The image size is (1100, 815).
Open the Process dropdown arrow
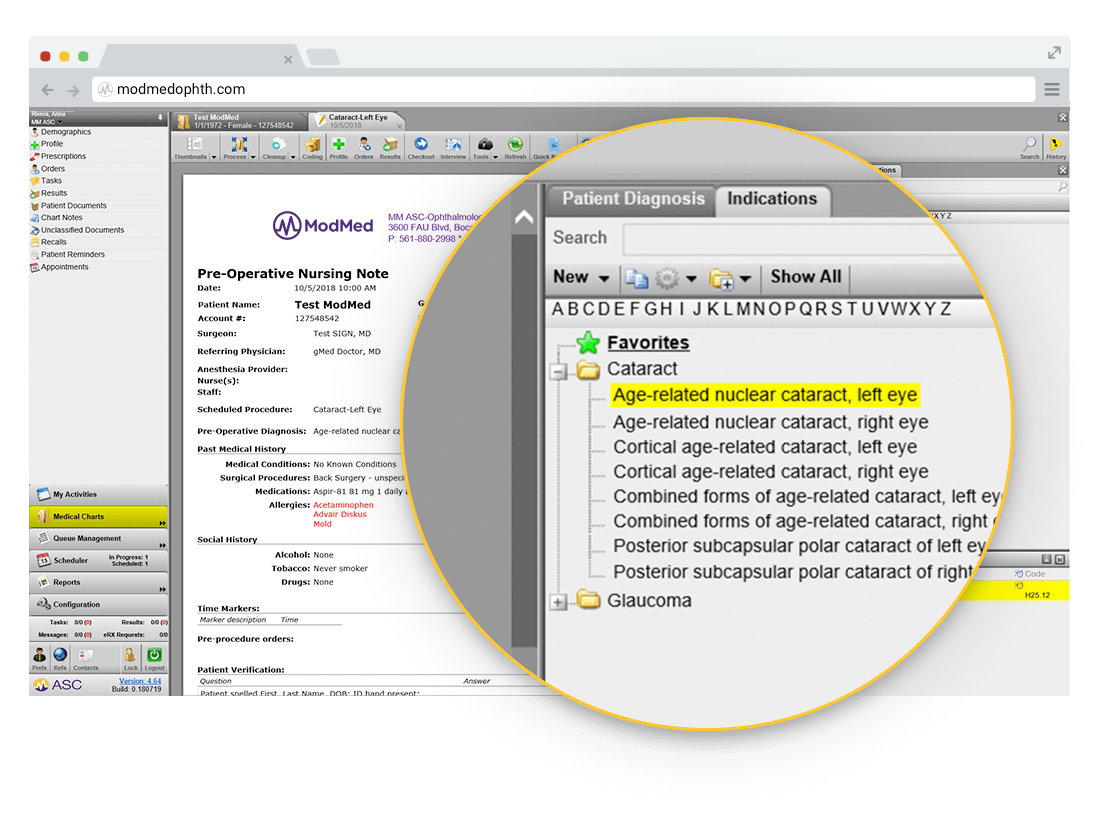[x=253, y=157]
